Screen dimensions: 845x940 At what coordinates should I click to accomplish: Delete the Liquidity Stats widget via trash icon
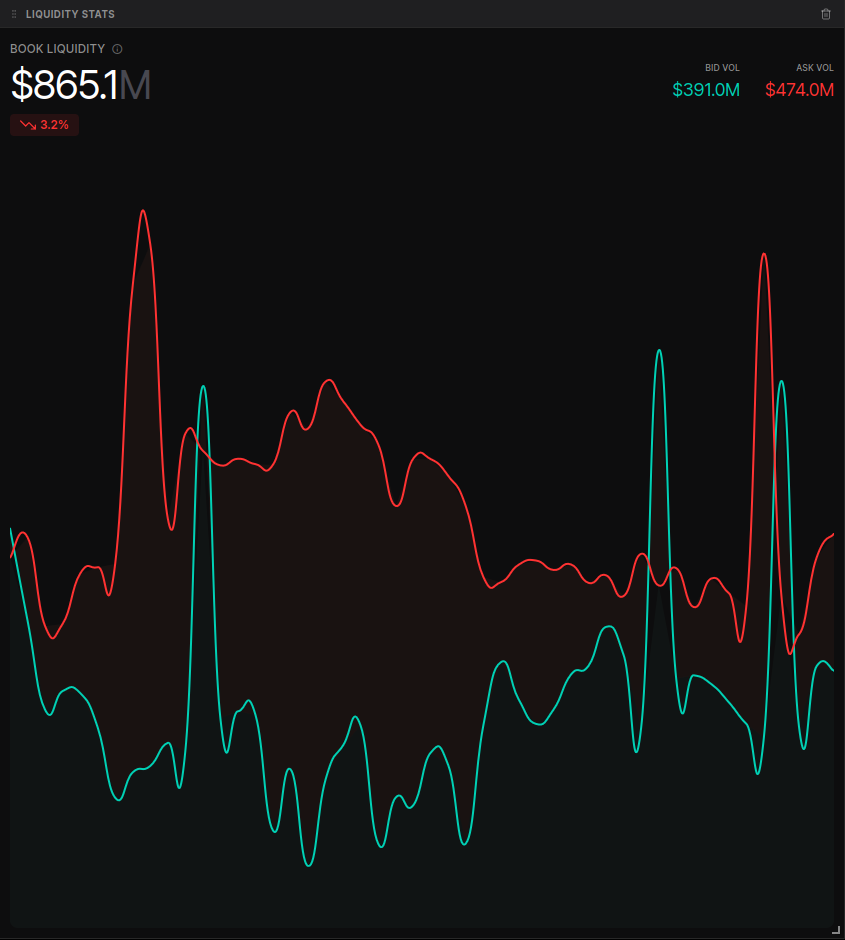click(826, 14)
